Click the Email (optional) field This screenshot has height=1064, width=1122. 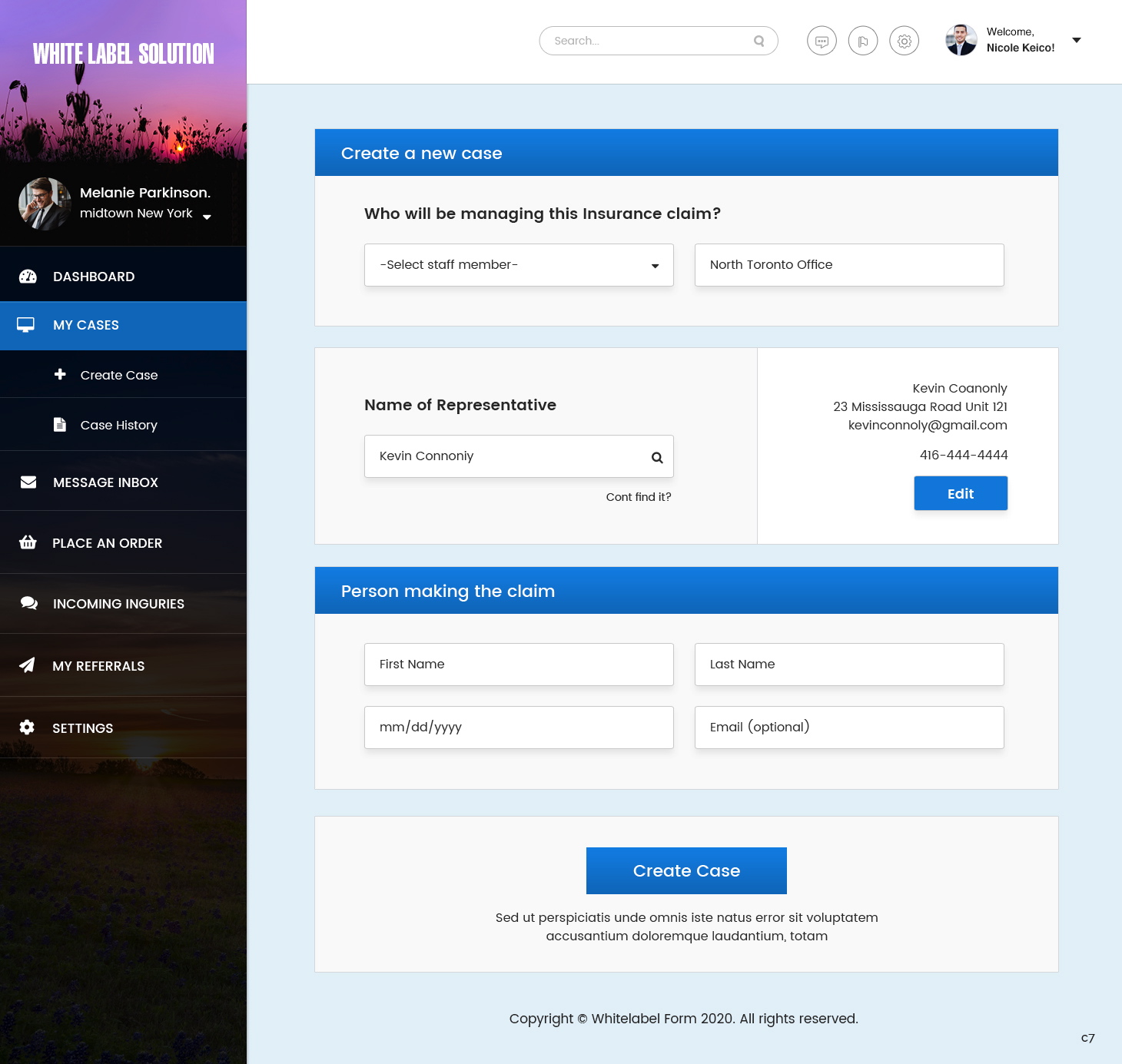point(849,728)
